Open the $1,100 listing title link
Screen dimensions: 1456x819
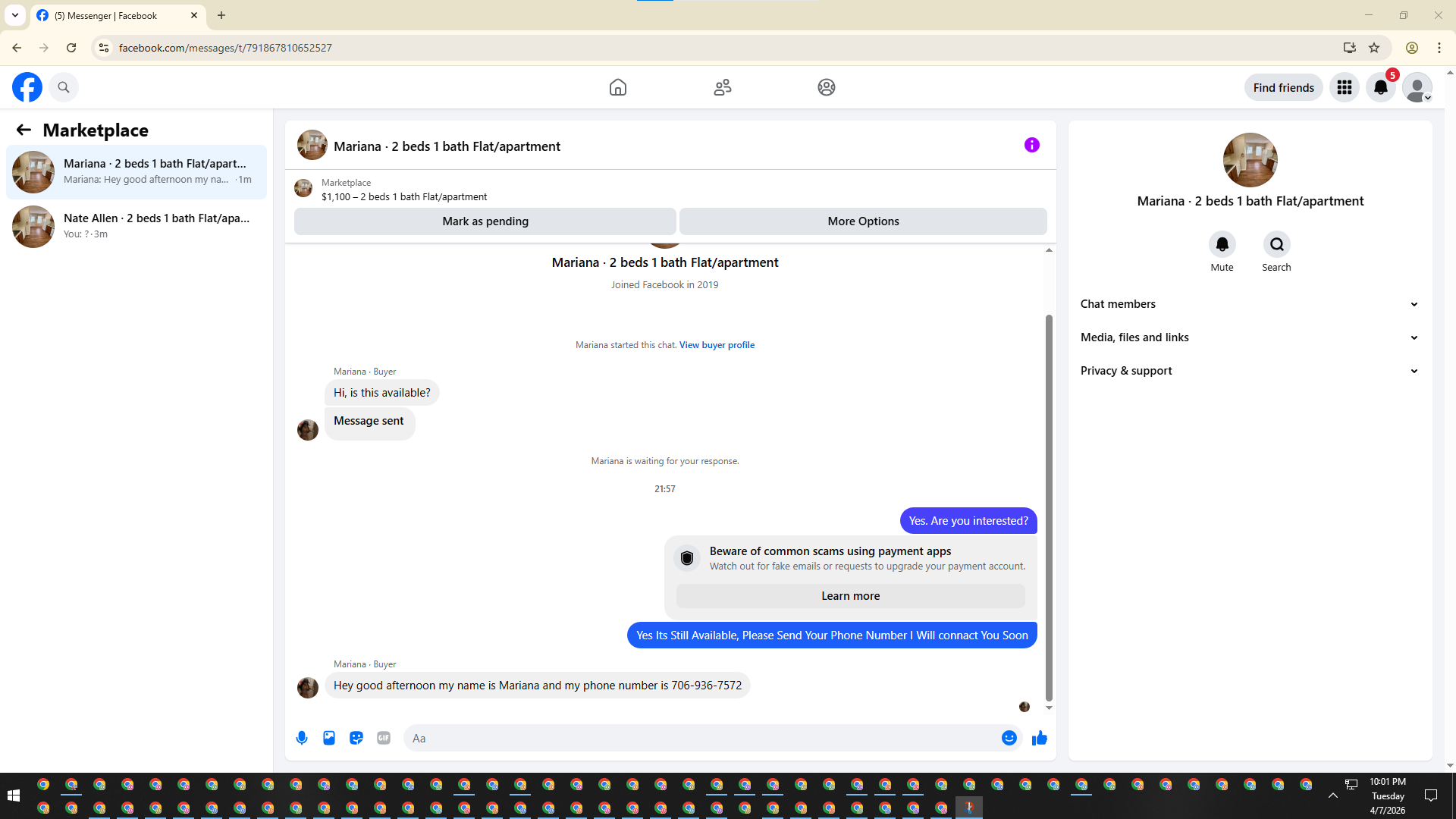click(x=404, y=196)
